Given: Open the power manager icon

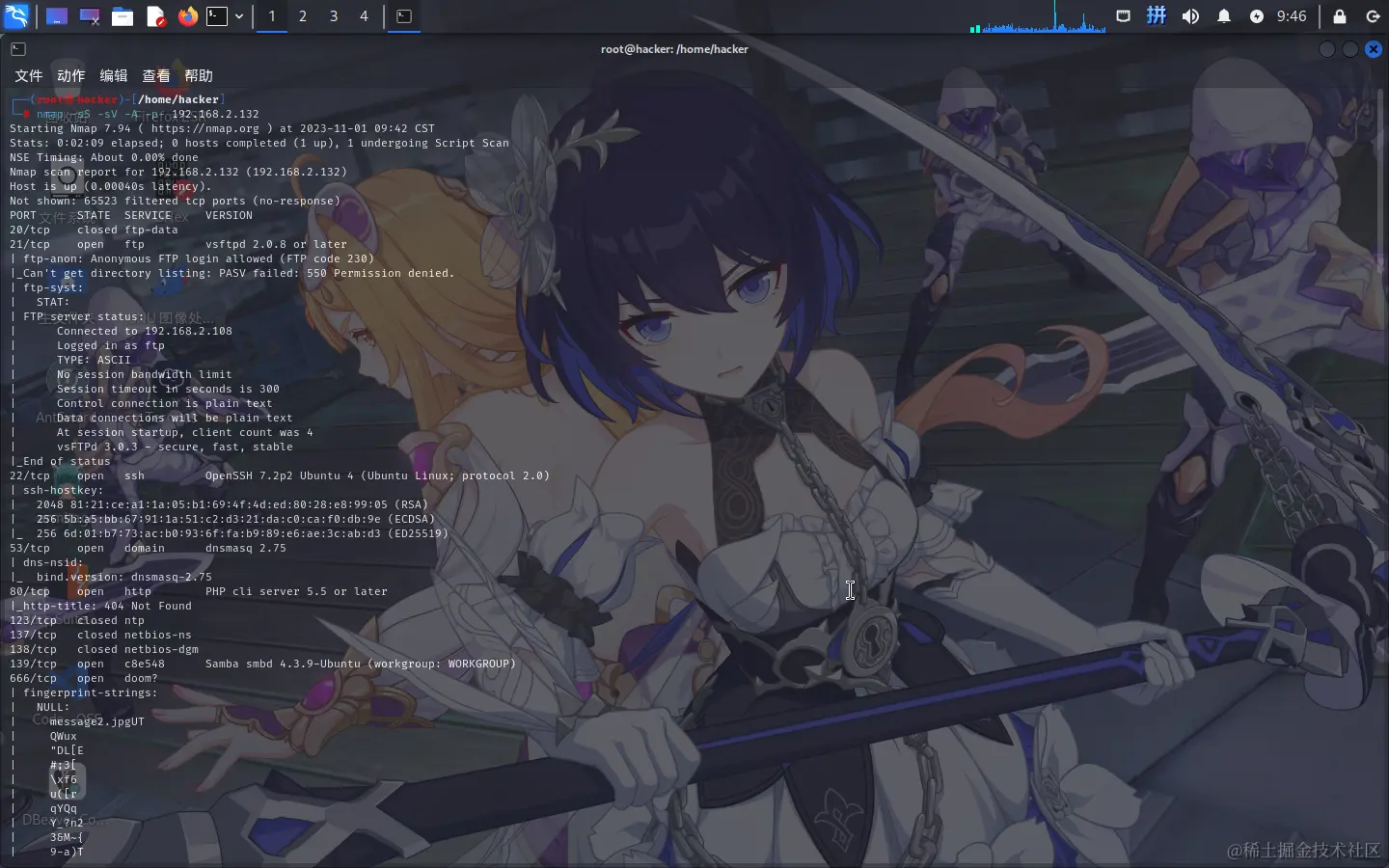Looking at the screenshot, I should point(1257,16).
